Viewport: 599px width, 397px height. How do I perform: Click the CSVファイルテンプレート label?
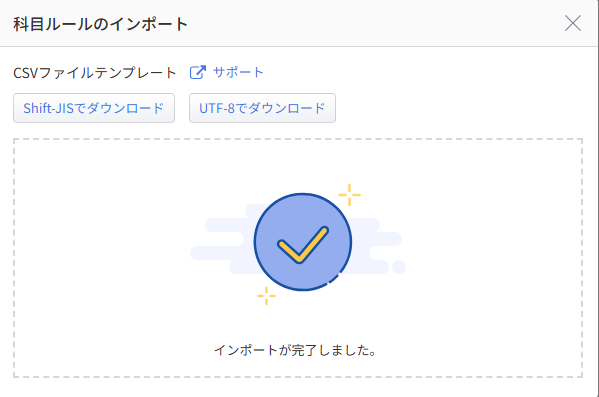95,73
